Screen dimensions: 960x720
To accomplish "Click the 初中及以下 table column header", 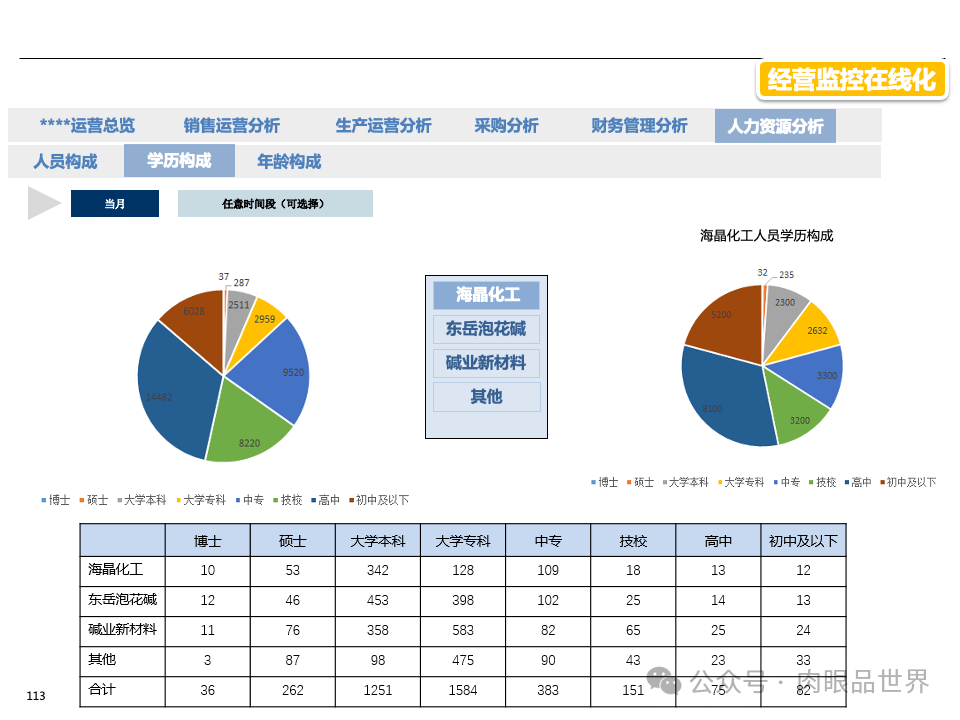I will (803, 541).
